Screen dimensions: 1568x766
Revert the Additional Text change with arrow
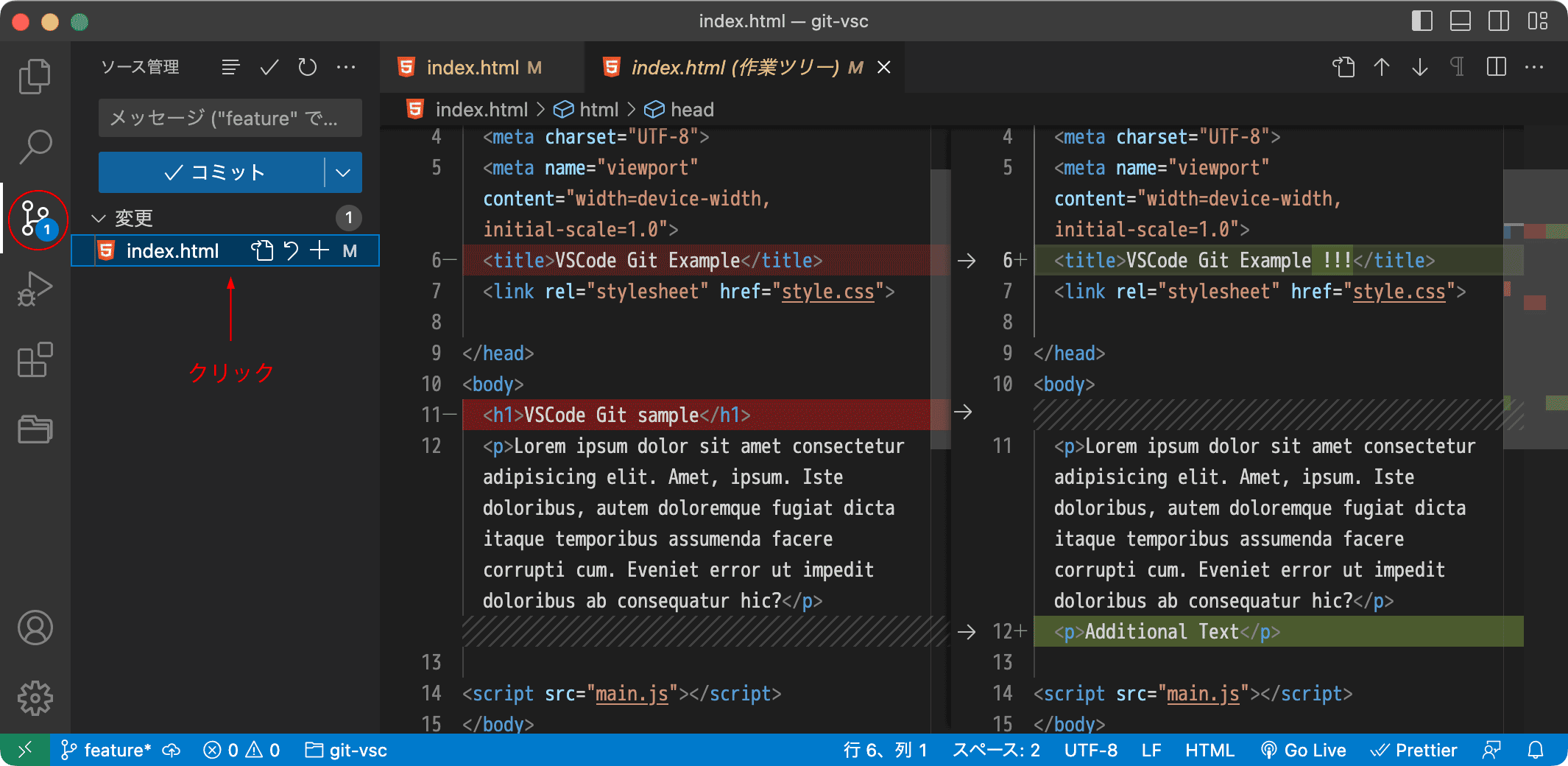tap(966, 632)
